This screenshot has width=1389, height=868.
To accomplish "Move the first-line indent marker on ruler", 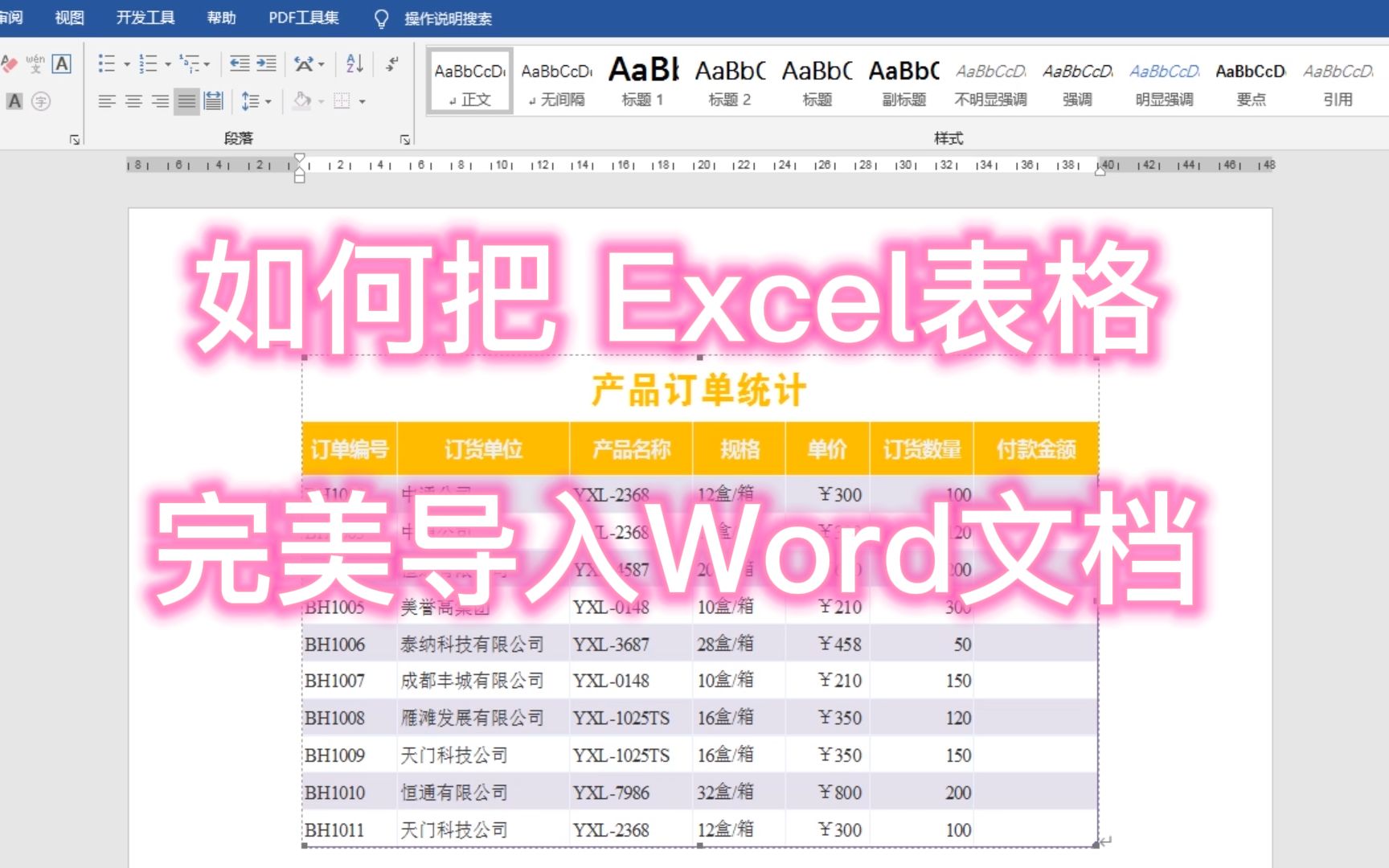I will click(x=300, y=158).
